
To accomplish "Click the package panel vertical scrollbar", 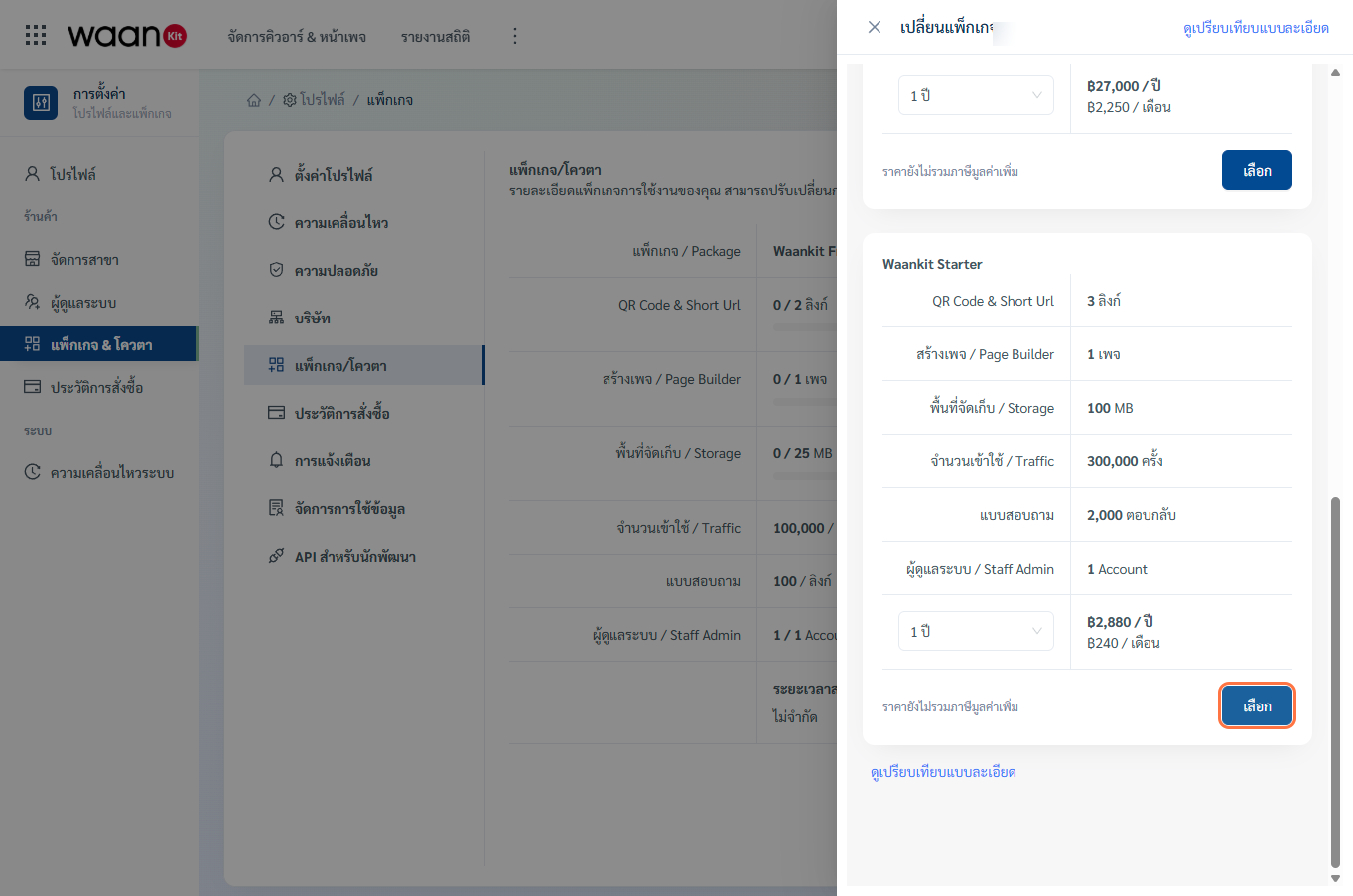I will point(1335,682).
